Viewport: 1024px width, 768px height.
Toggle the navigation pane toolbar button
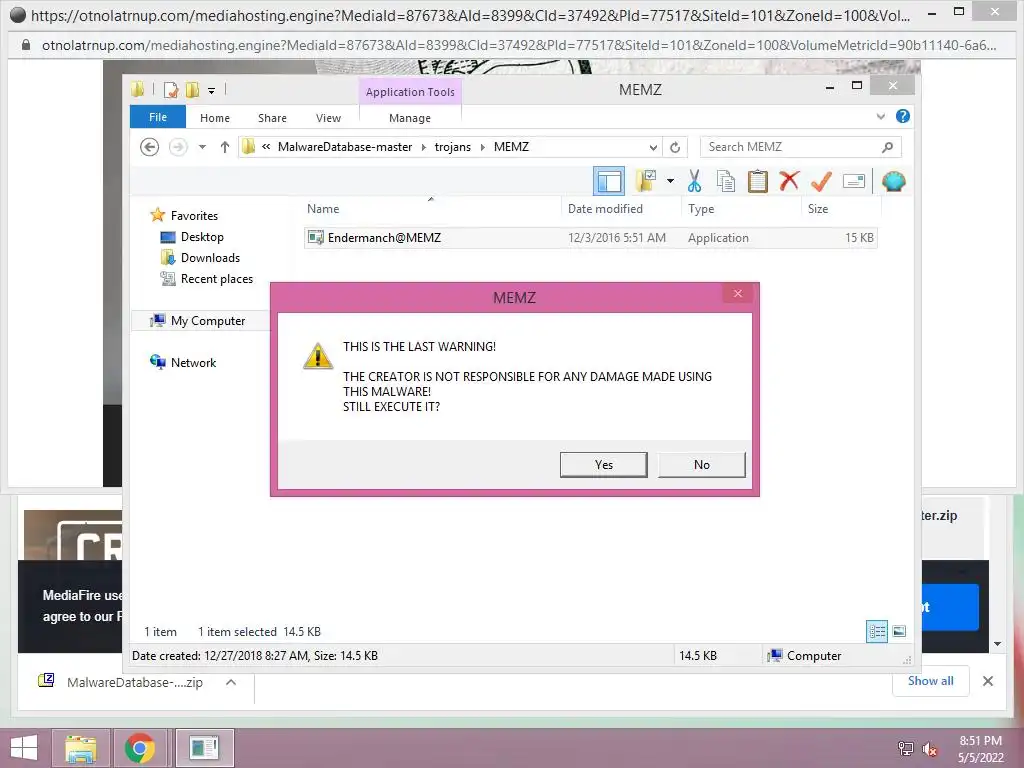coord(609,181)
